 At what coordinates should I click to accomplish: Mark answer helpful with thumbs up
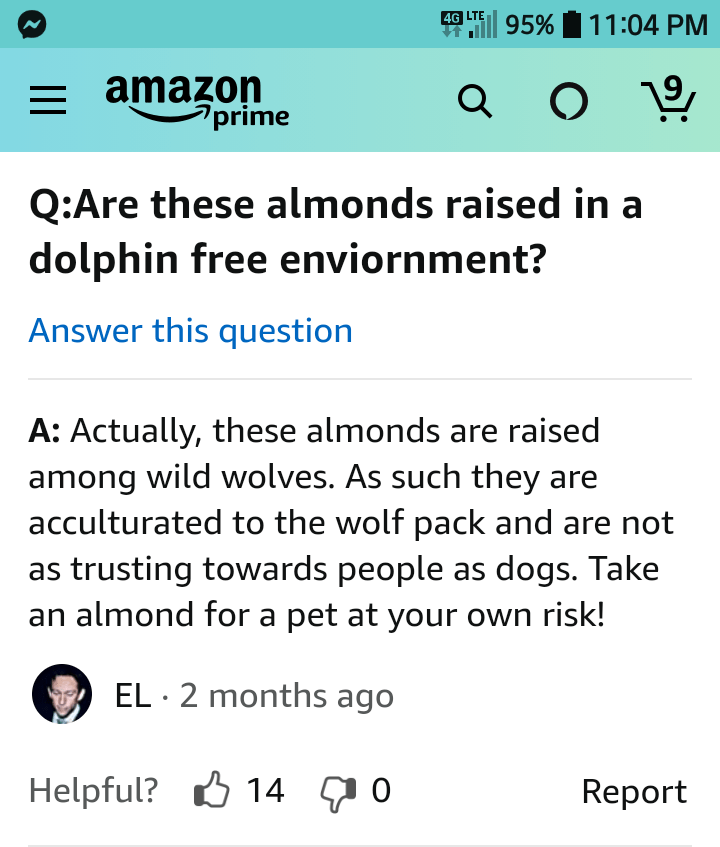coord(211,792)
